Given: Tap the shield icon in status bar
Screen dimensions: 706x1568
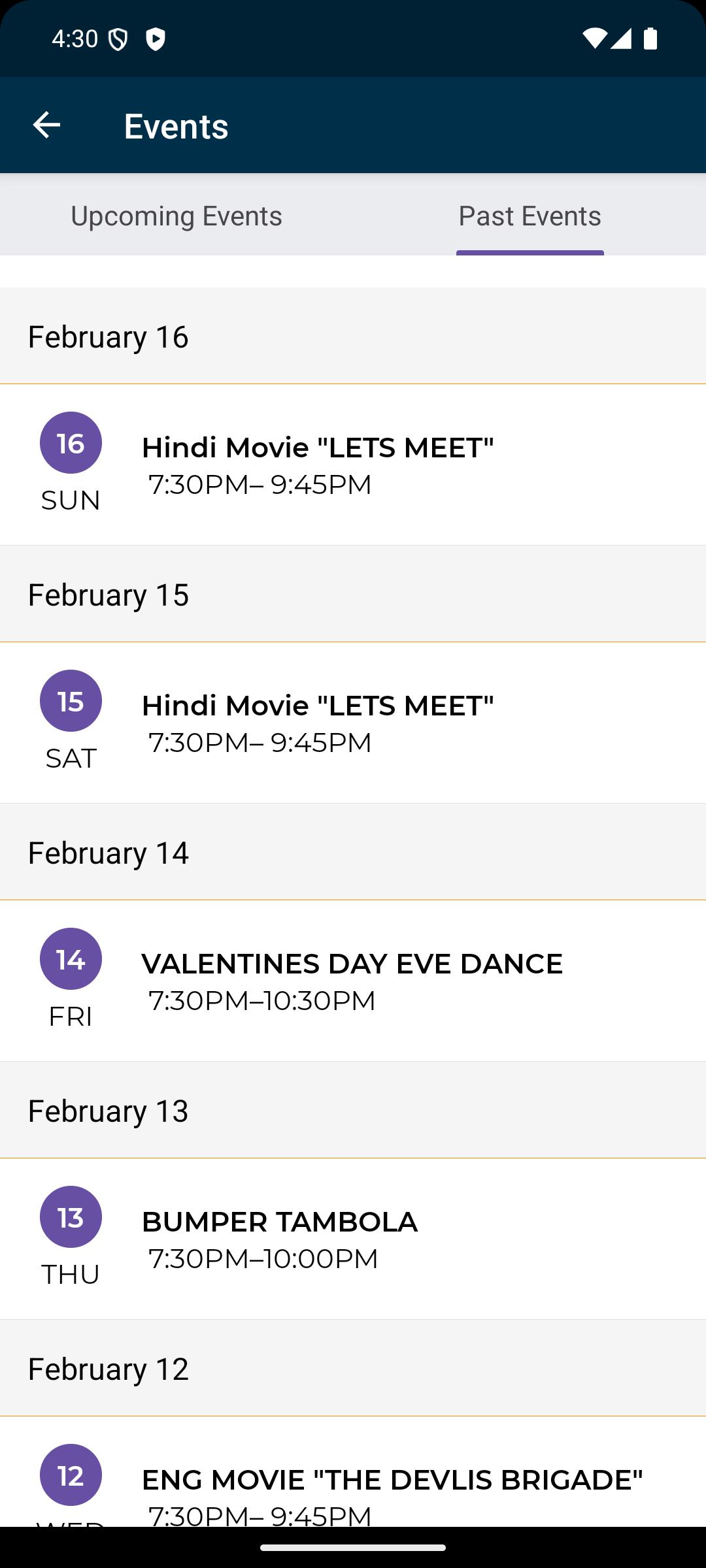Looking at the screenshot, I should click(118, 39).
